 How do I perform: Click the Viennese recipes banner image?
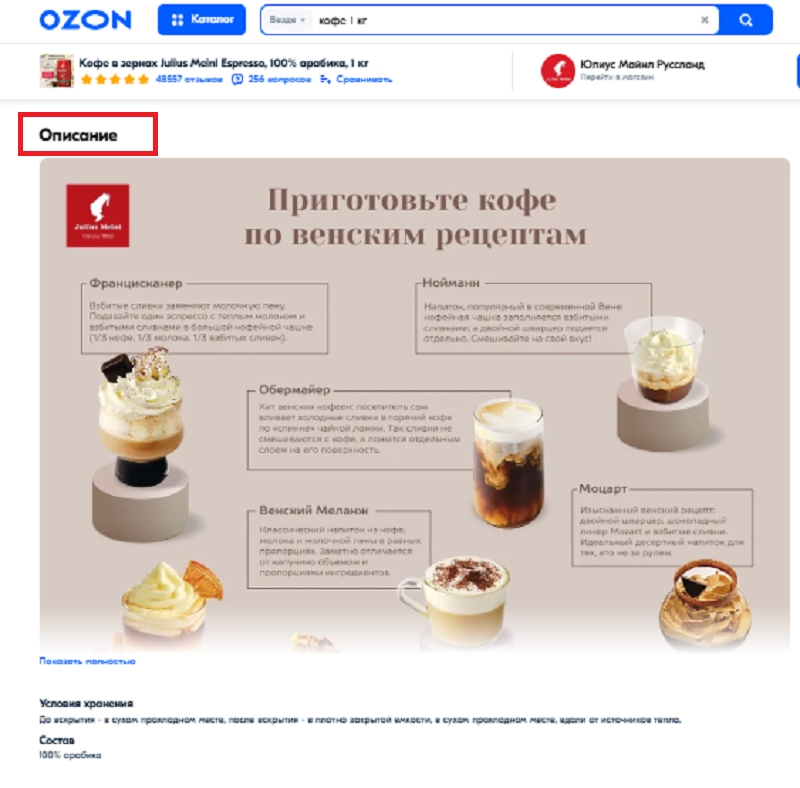(415, 405)
